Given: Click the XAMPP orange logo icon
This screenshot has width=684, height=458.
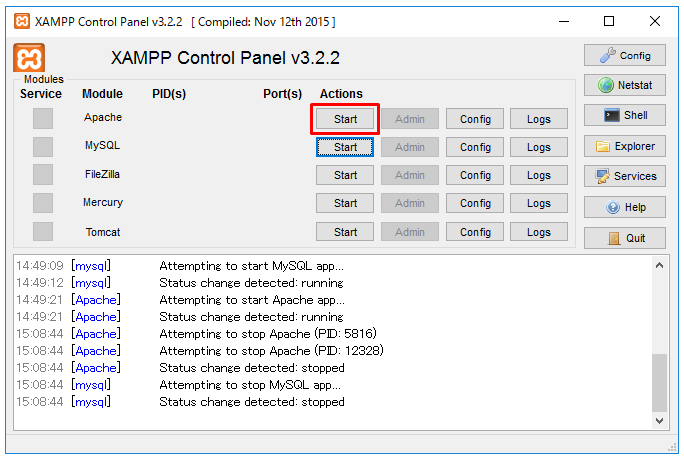Looking at the screenshot, I should click(30, 57).
